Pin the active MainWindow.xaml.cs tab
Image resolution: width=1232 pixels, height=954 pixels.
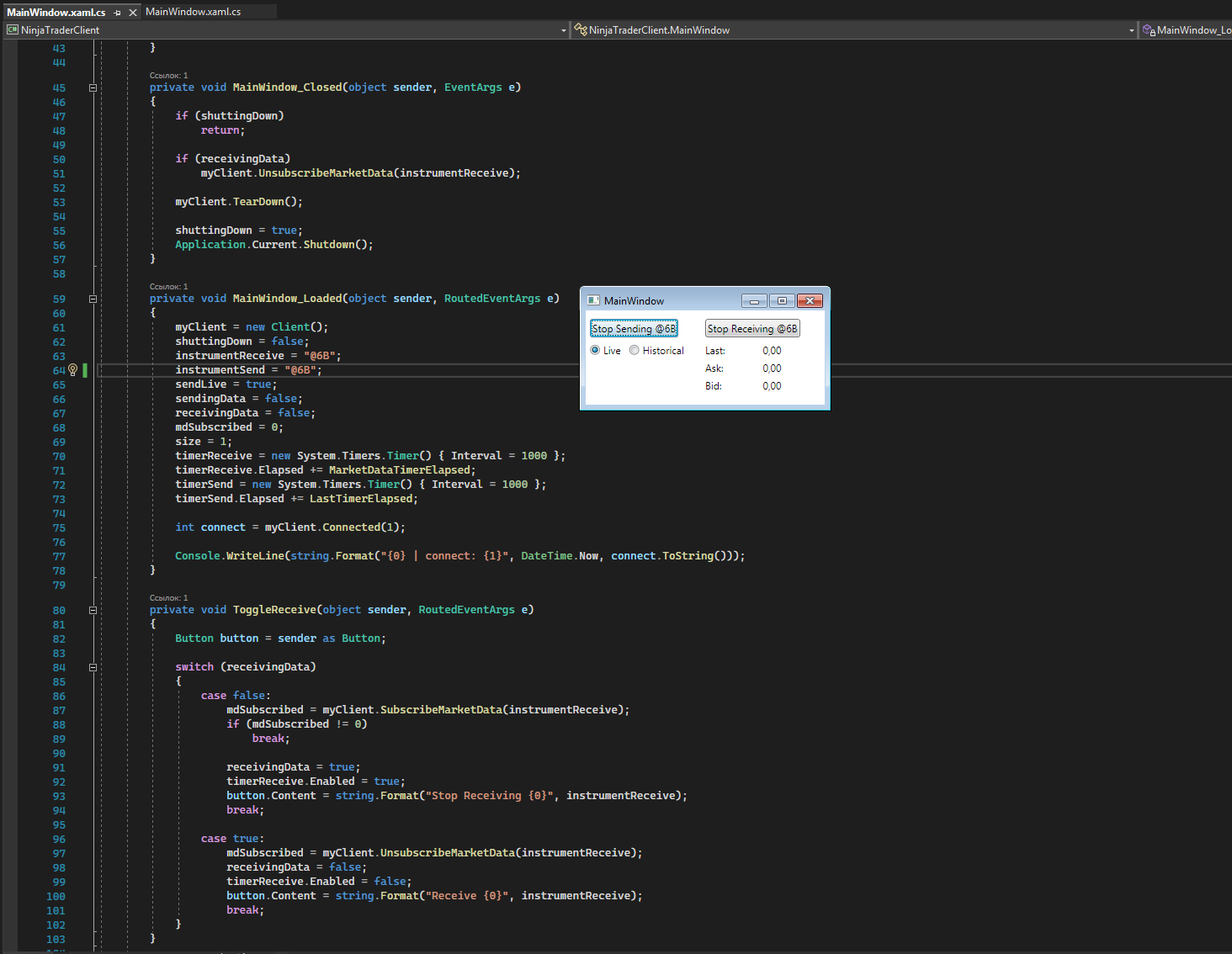pyautogui.click(x=118, y=13)
